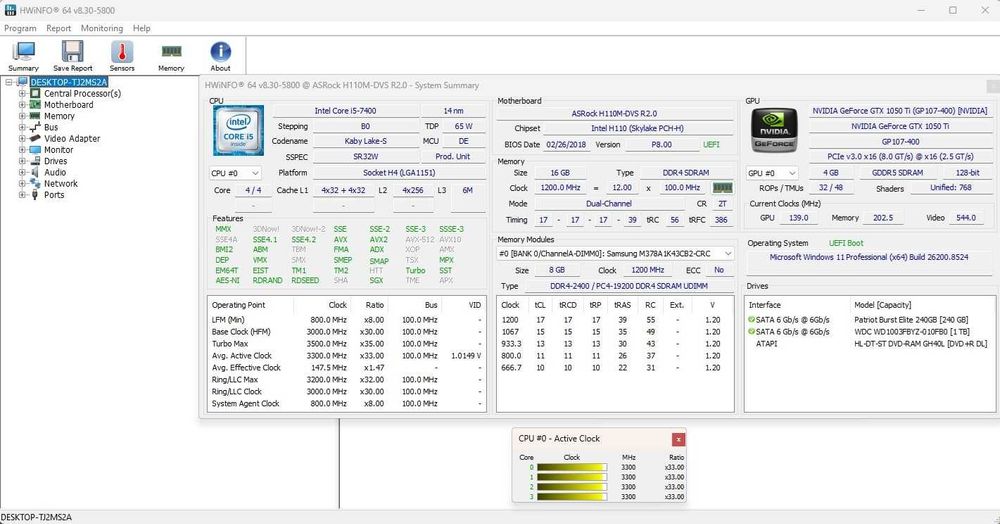The image size is (1000, 524).
Task: Open the Sensors thermometer icon
Action: (122, 52)
